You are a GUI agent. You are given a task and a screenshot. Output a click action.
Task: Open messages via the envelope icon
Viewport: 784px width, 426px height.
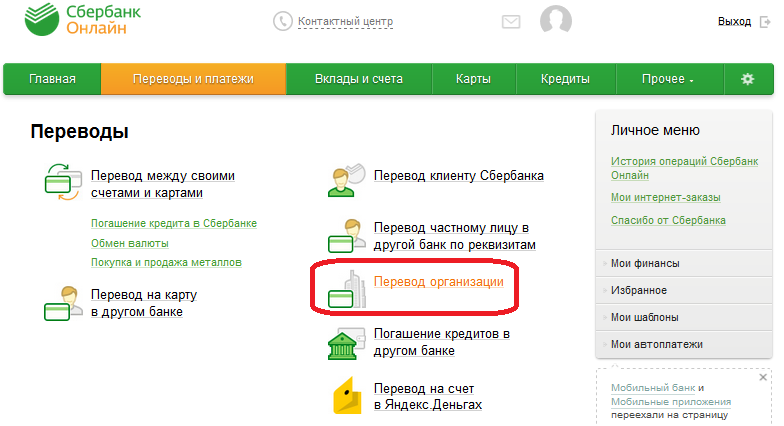[x=511, y=22]
